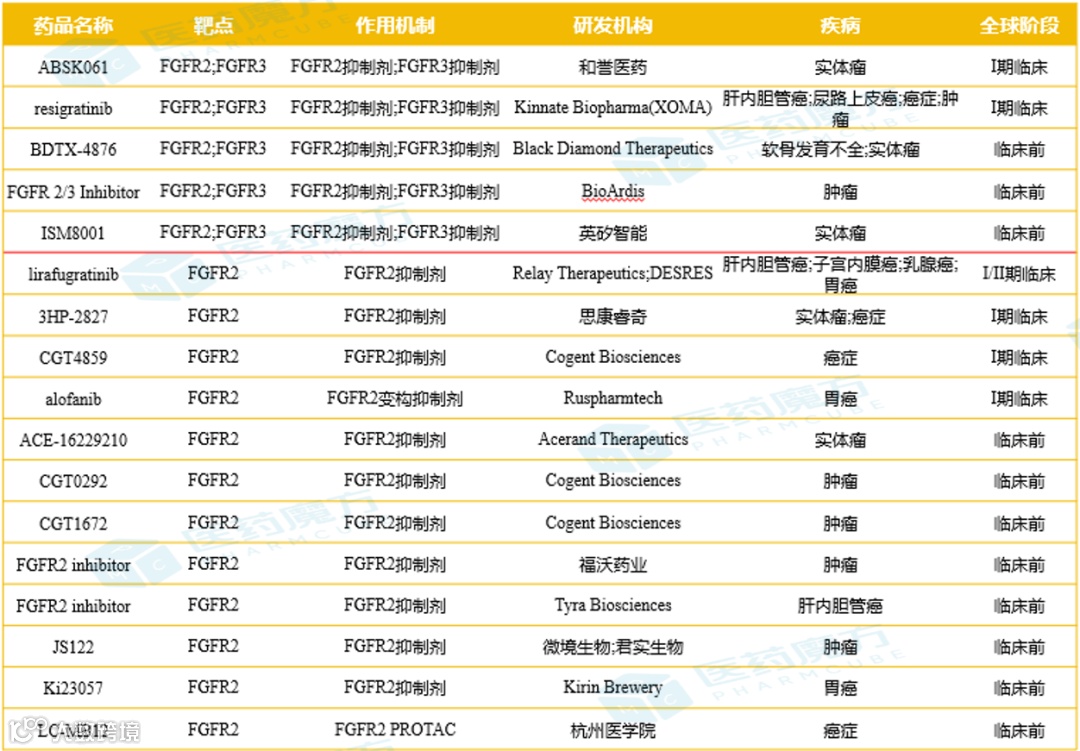Click the Tyra Biosciences institution cell
The height and width of the screenshot is (751, 1080).
pos(612,605)
